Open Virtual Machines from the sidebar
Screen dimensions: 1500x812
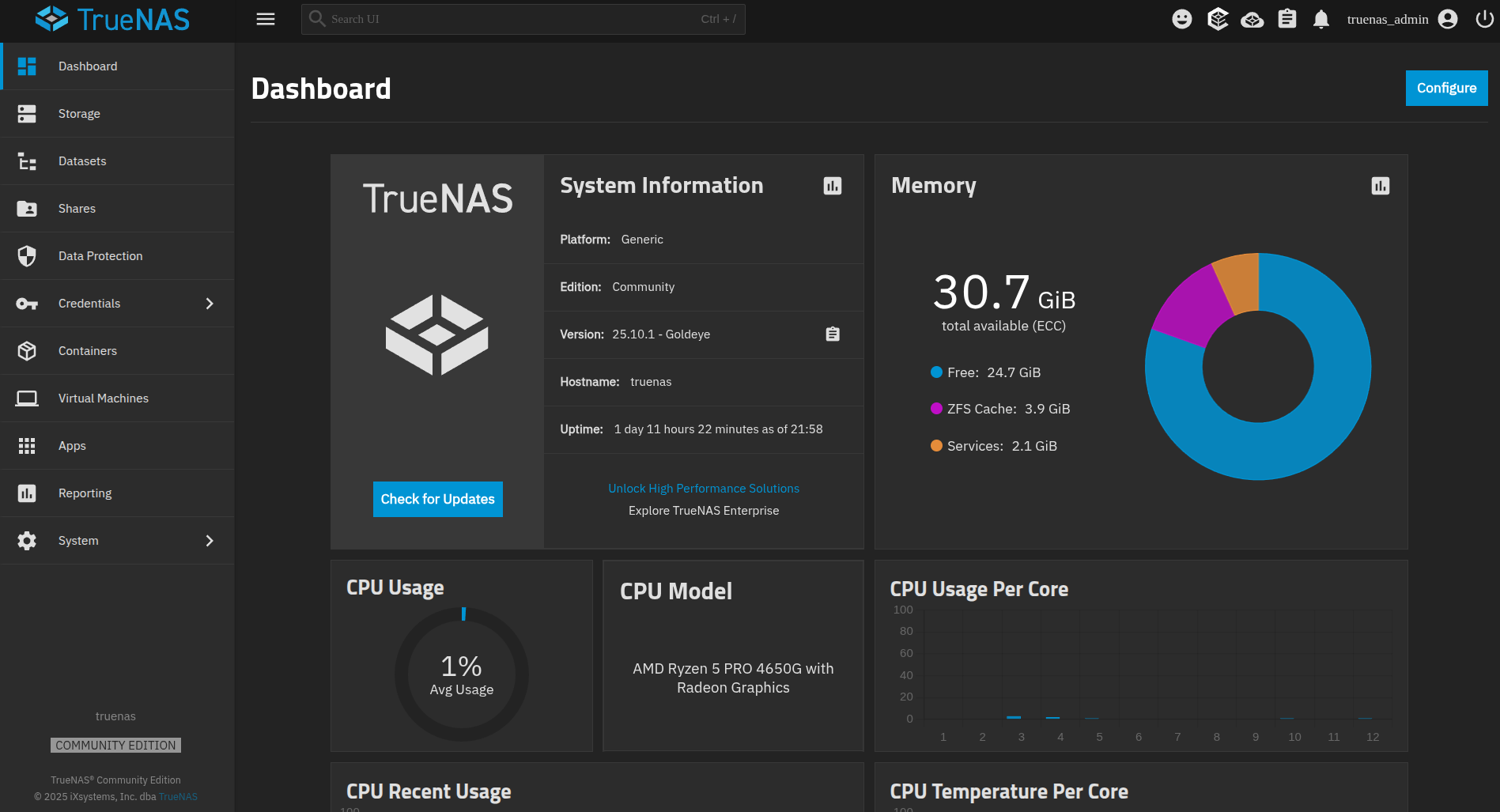pos(103,398)
